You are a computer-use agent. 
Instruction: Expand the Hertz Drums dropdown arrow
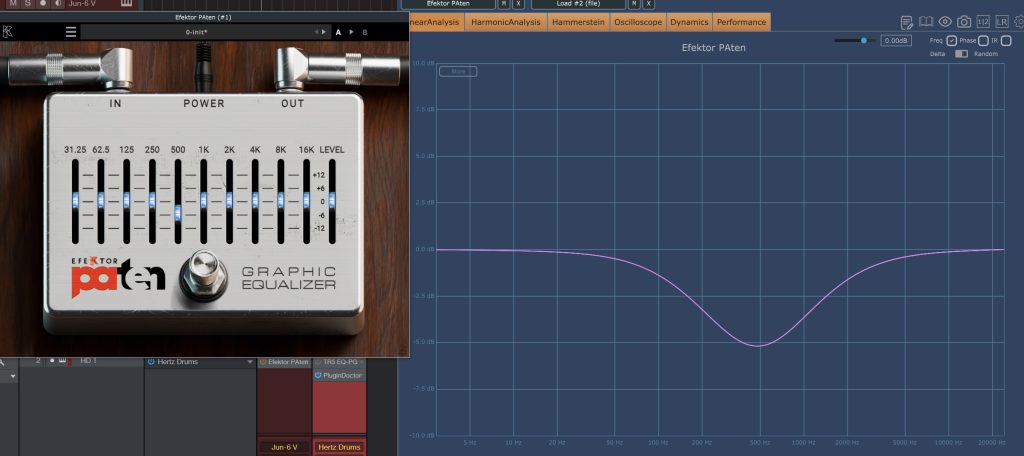[250, 361]
